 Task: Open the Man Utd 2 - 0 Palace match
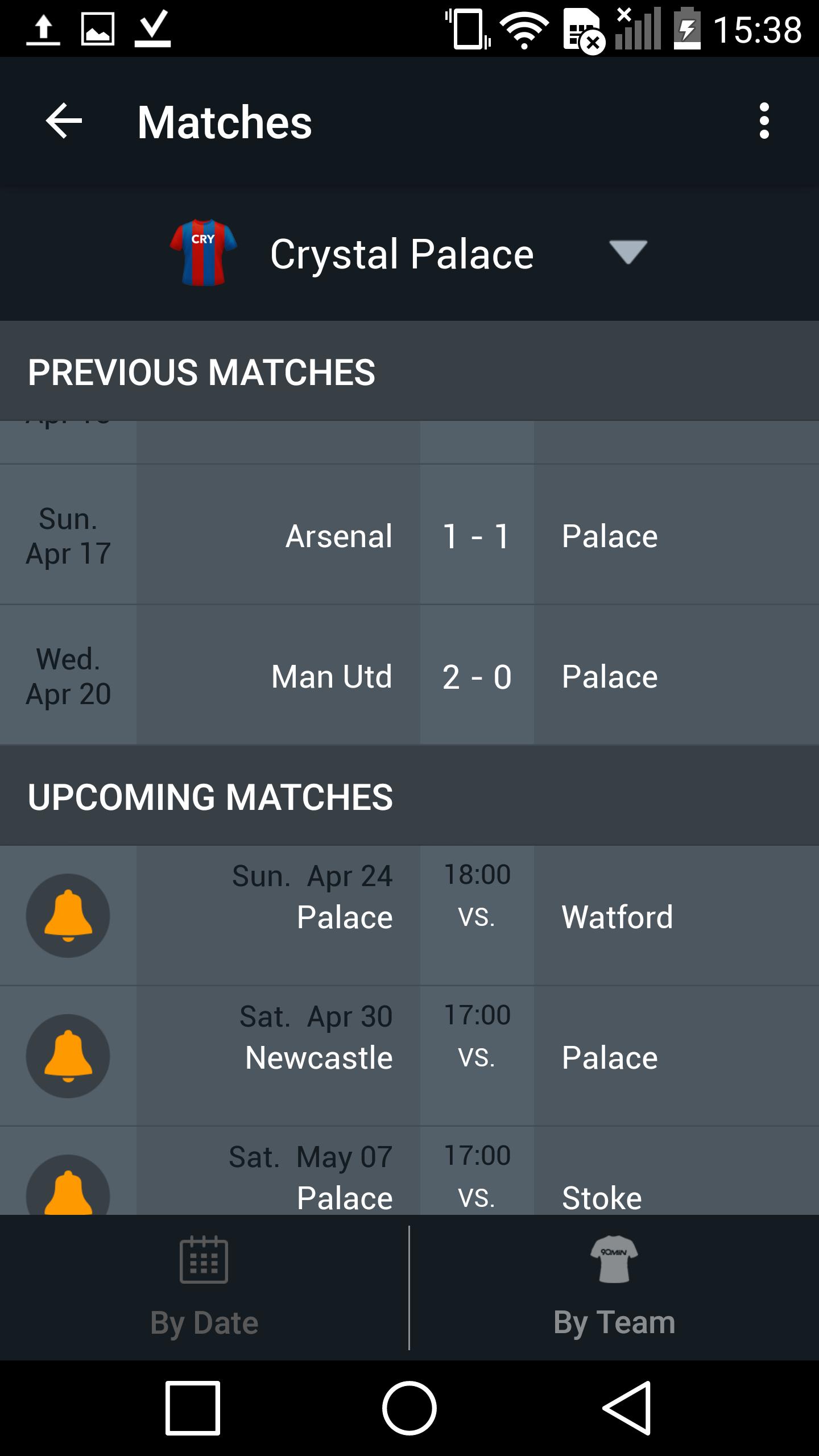(x=409, y=676)
